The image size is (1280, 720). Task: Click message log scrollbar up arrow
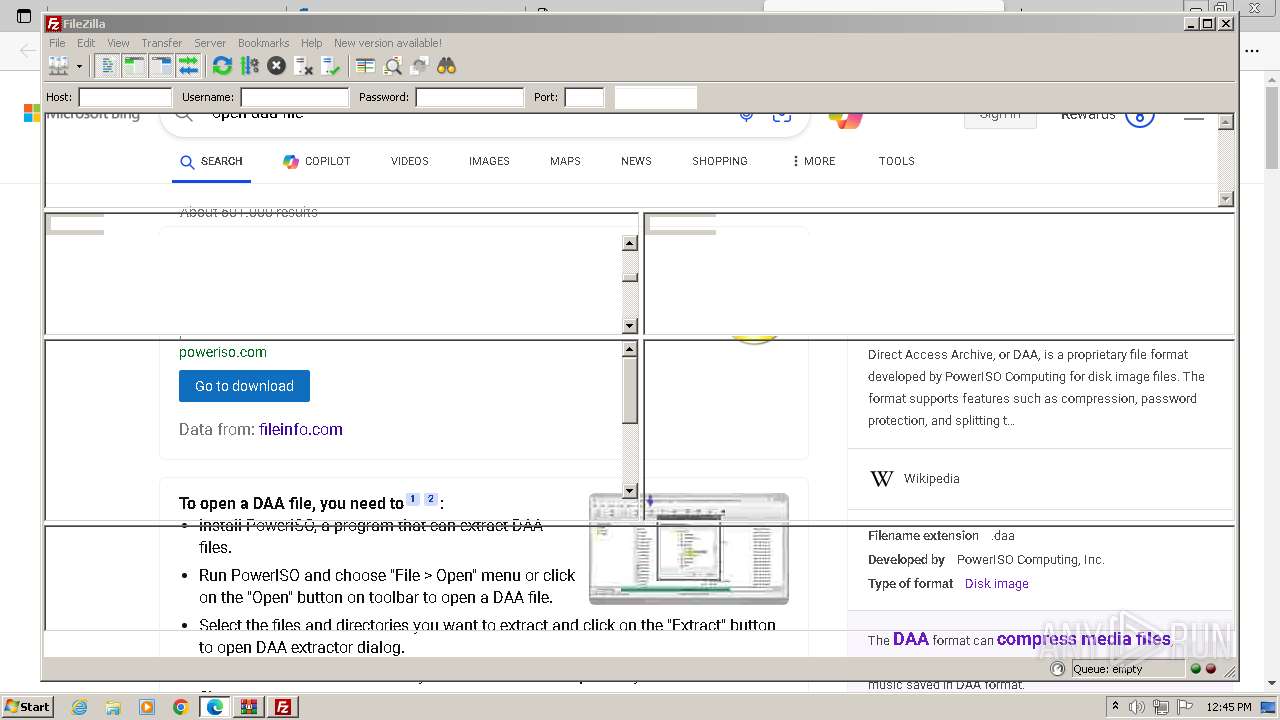(x=1226, y=122)
